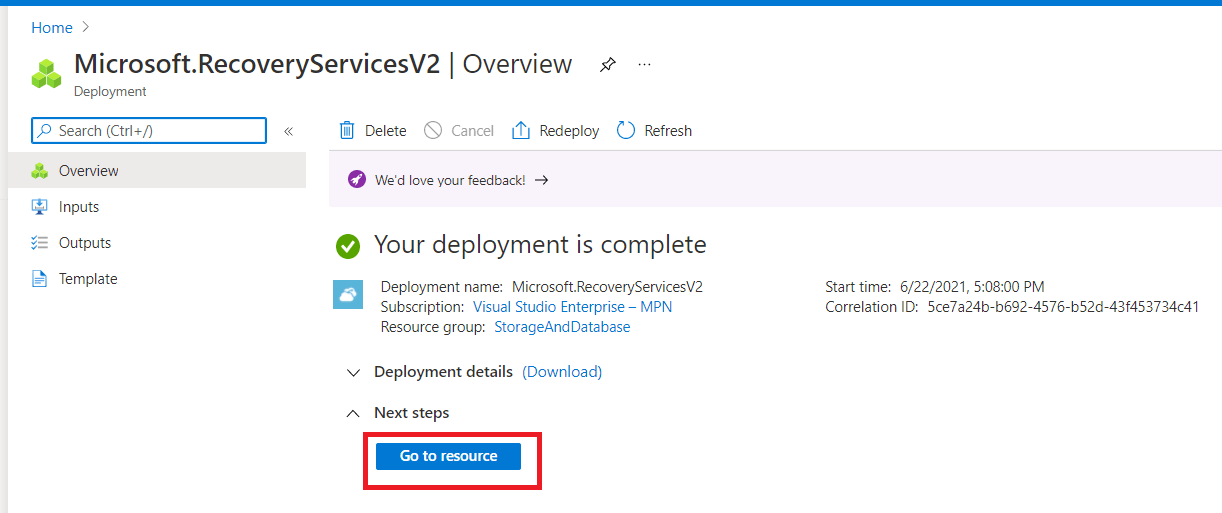Open the Template sidebar item
The image size is (1222, 513).
point(88,279)
